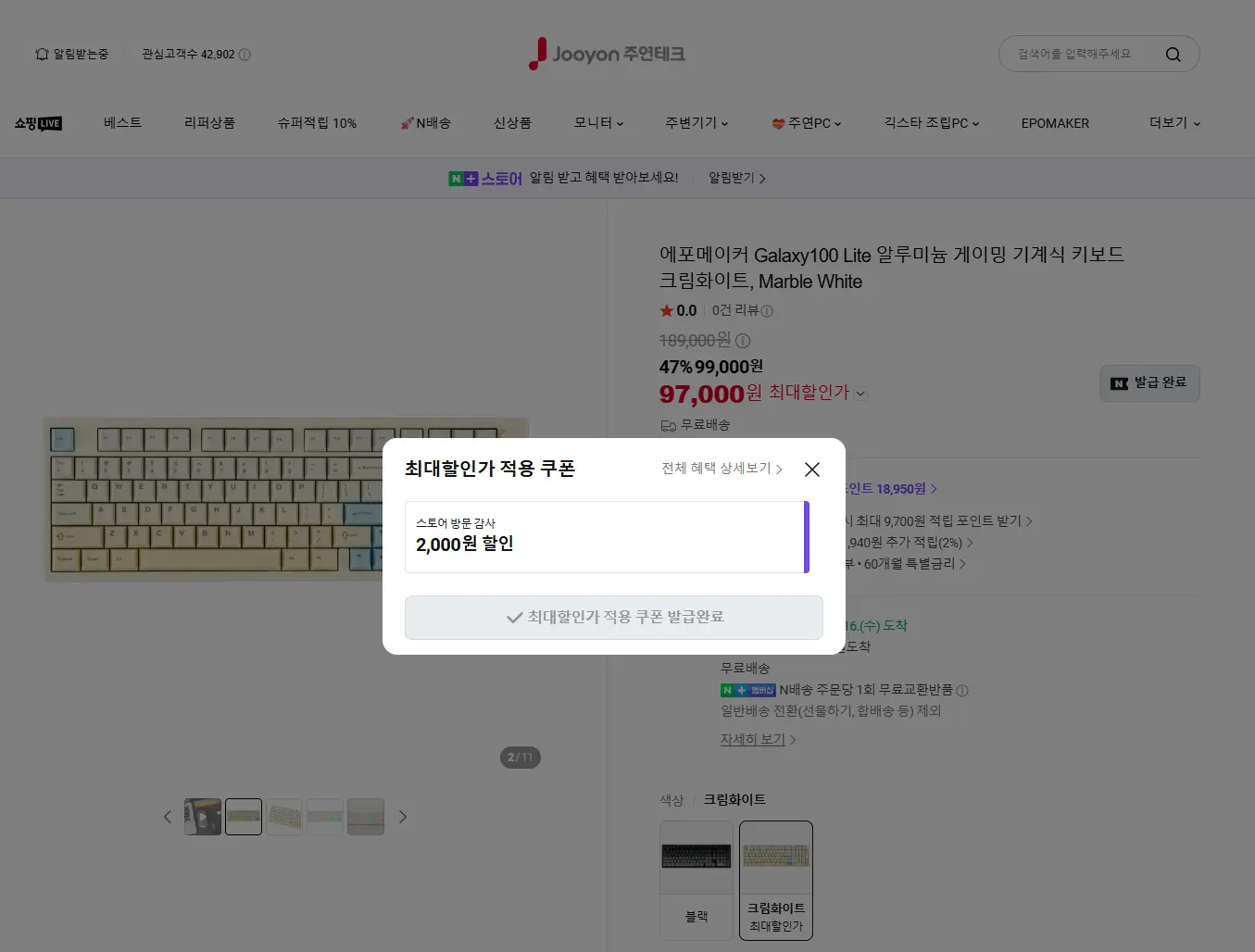Expand the 주연PC dropdown menu
Viewport: 1255px width, 952px height.
[806, 122]
